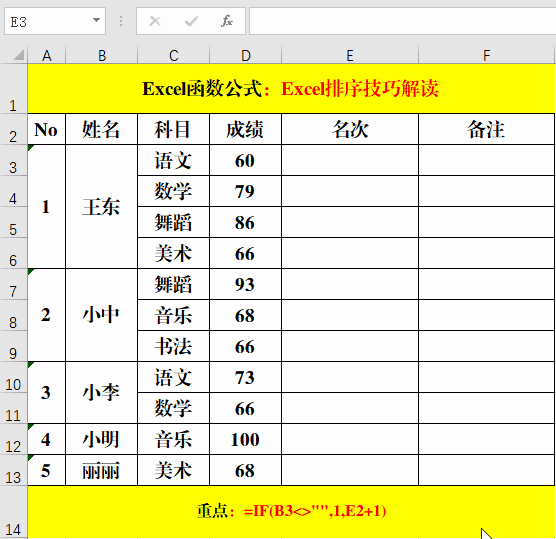Click '语文' in row 3
This screenshot has height=539, width=556.
pos(173,160)
